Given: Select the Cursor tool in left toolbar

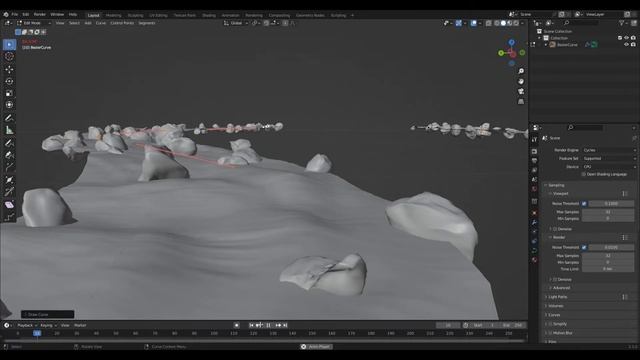Looking at the screenshot, I should (x=9, y=56).
